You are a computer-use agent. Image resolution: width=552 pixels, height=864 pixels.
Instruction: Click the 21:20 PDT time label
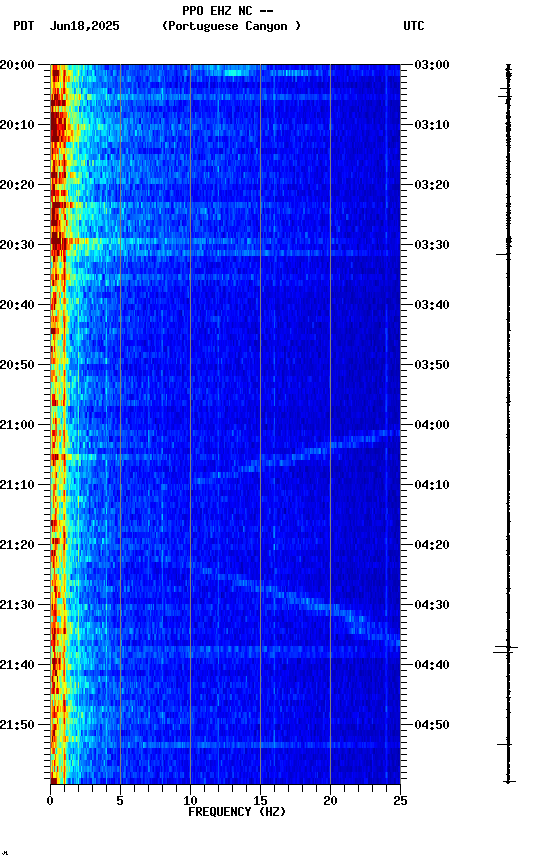tap(17, 546)
